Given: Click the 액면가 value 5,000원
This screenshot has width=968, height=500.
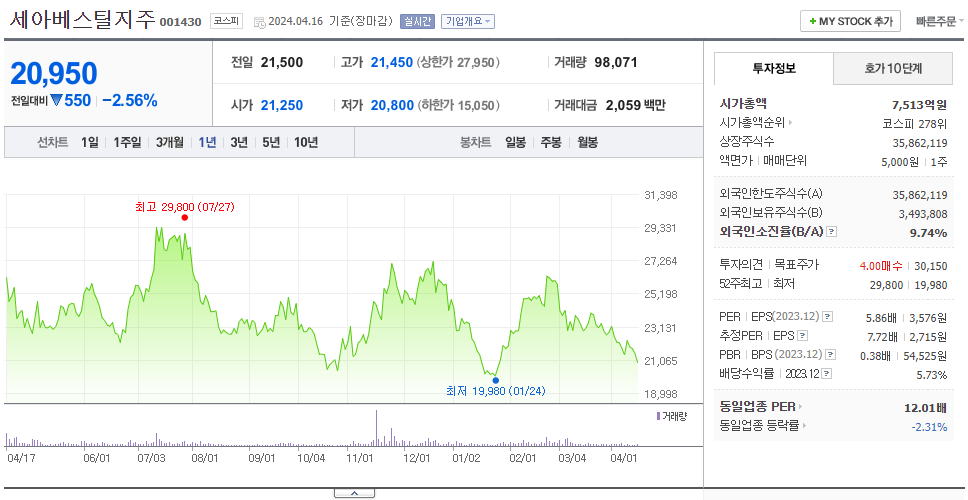Looking at the screenshot, I should click(901, 162).
